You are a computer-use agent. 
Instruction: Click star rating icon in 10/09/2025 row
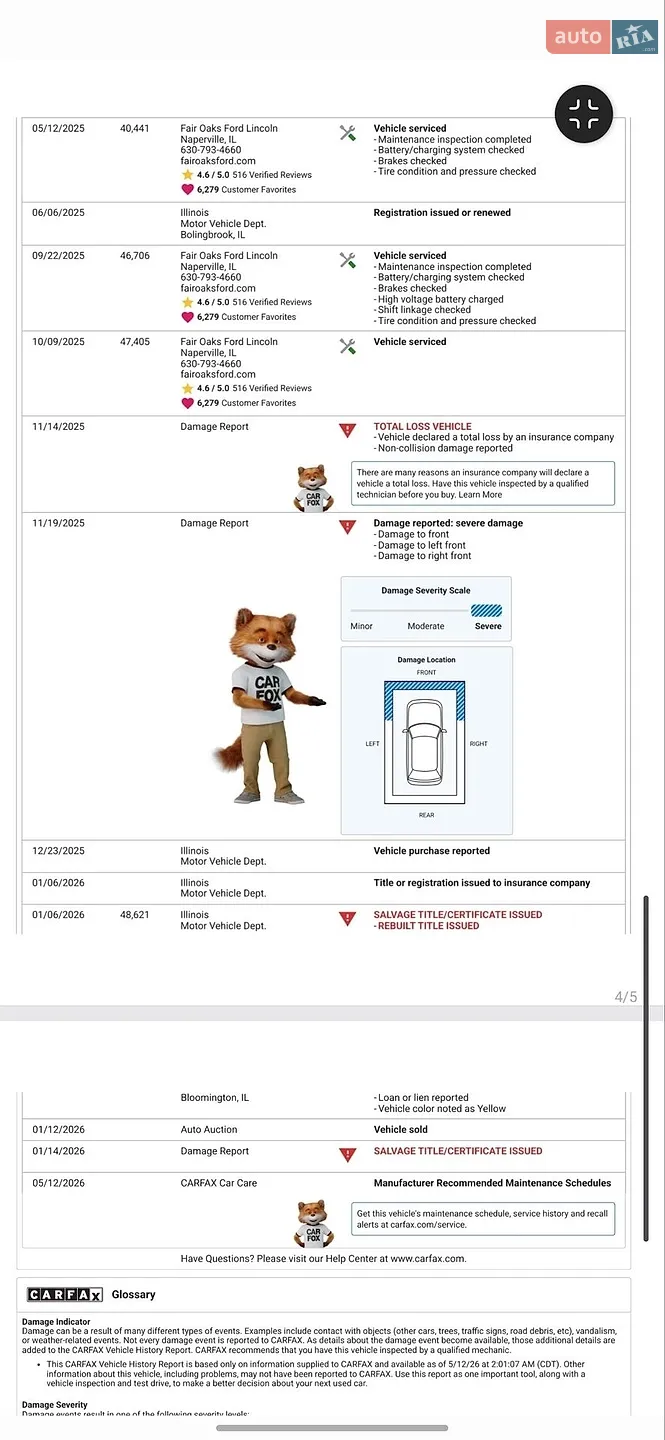187,388
